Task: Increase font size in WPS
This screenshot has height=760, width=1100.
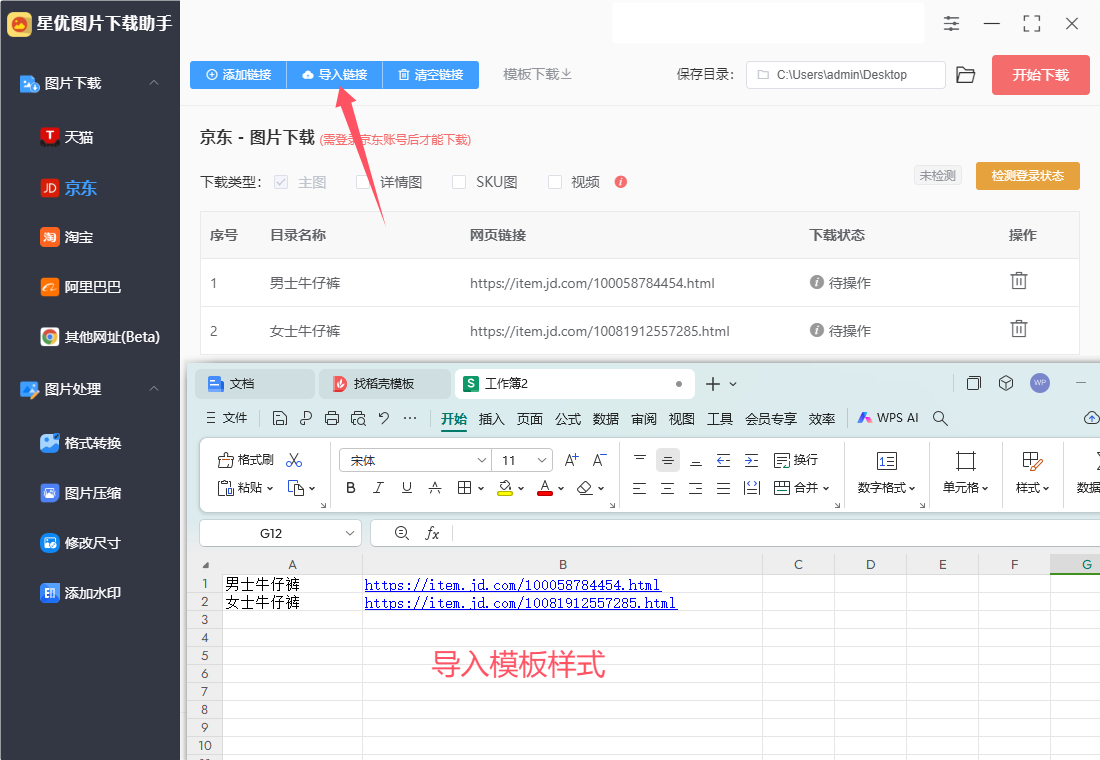Action: click(x=572, y=460)
